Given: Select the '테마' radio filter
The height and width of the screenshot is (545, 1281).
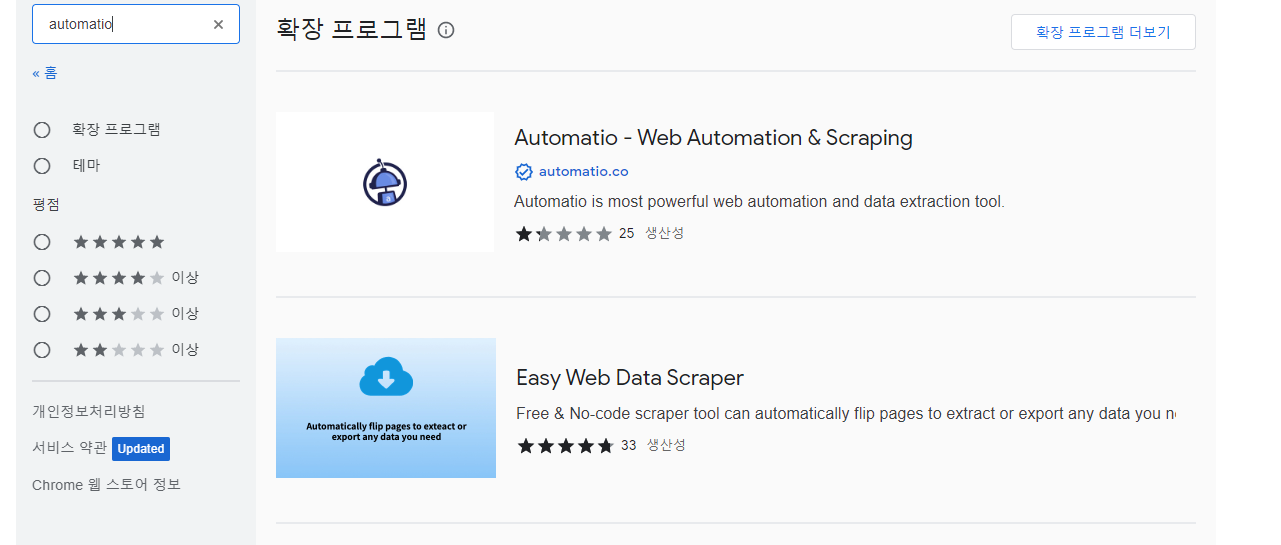Looking at the screenshot, I should [x=42, y=166].
